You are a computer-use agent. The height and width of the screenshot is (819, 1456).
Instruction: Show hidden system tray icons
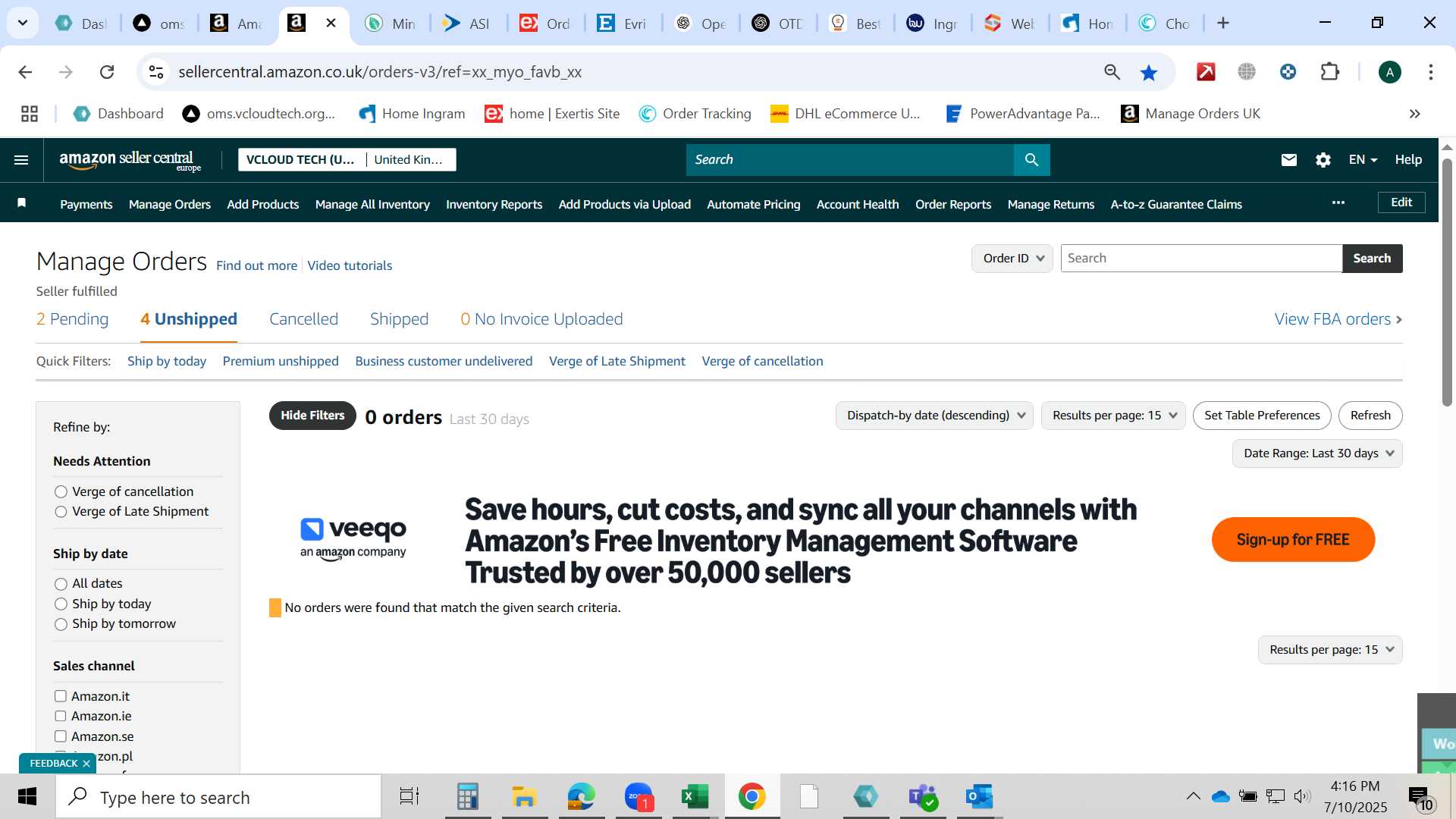click(1193, 795)
